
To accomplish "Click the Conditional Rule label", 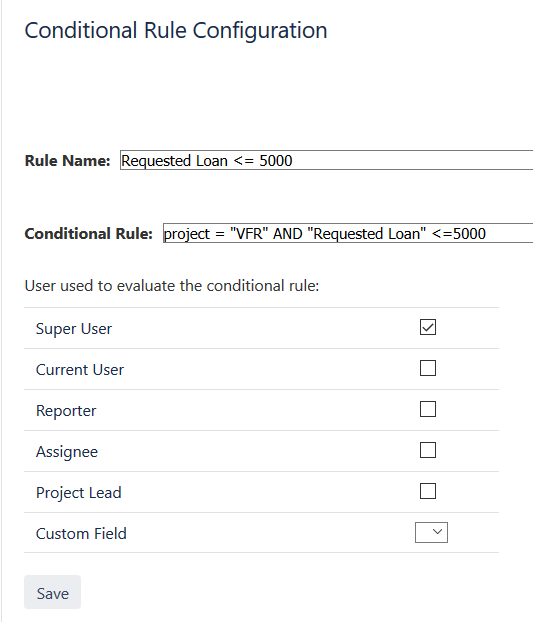I will pyautogui.click(x=88, y=234).
